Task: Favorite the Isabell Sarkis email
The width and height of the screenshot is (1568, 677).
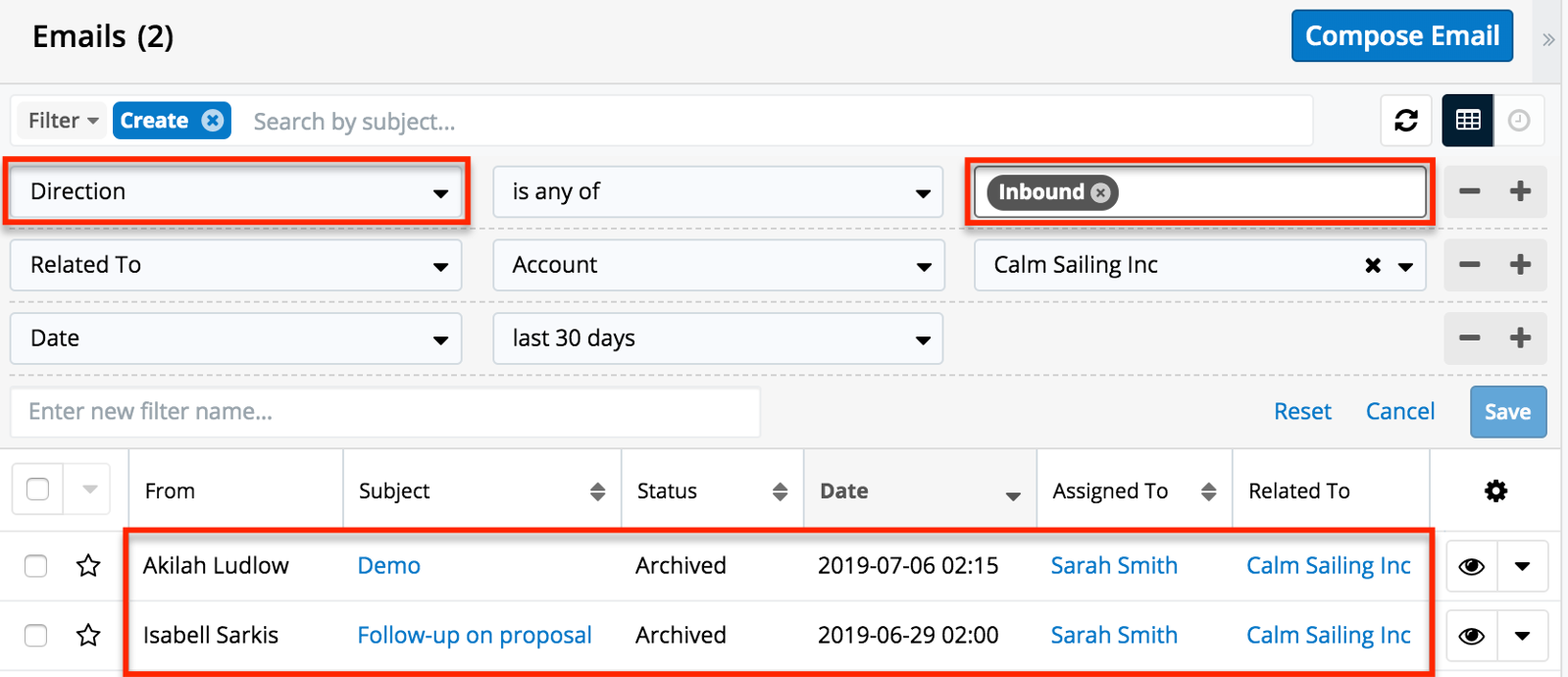Action: coord(88,636)
